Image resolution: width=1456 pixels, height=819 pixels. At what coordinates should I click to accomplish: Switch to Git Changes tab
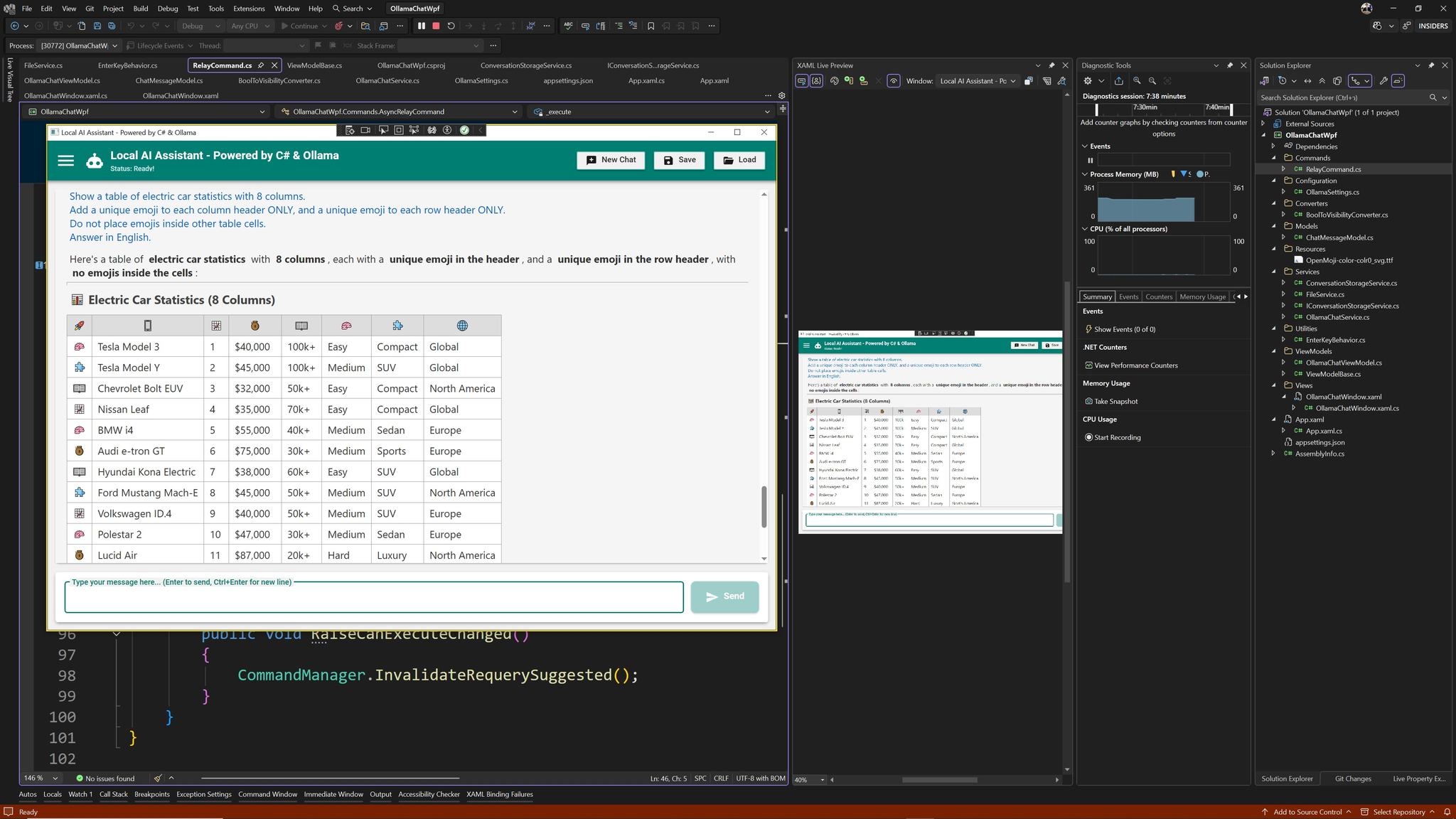pyautogui.click(x=1353, y=779)
